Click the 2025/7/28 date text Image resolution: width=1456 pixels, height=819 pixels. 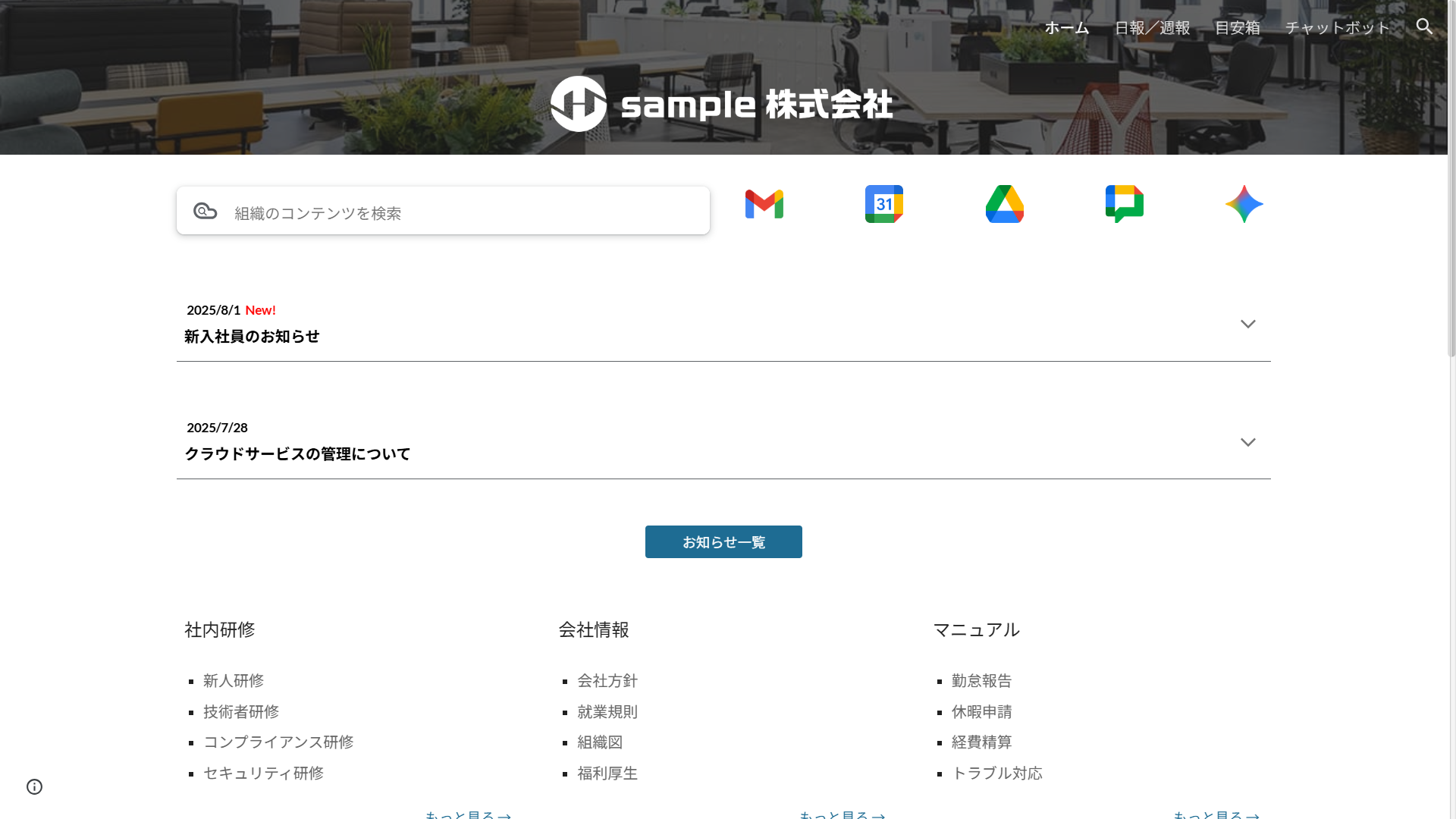point(217,428)
